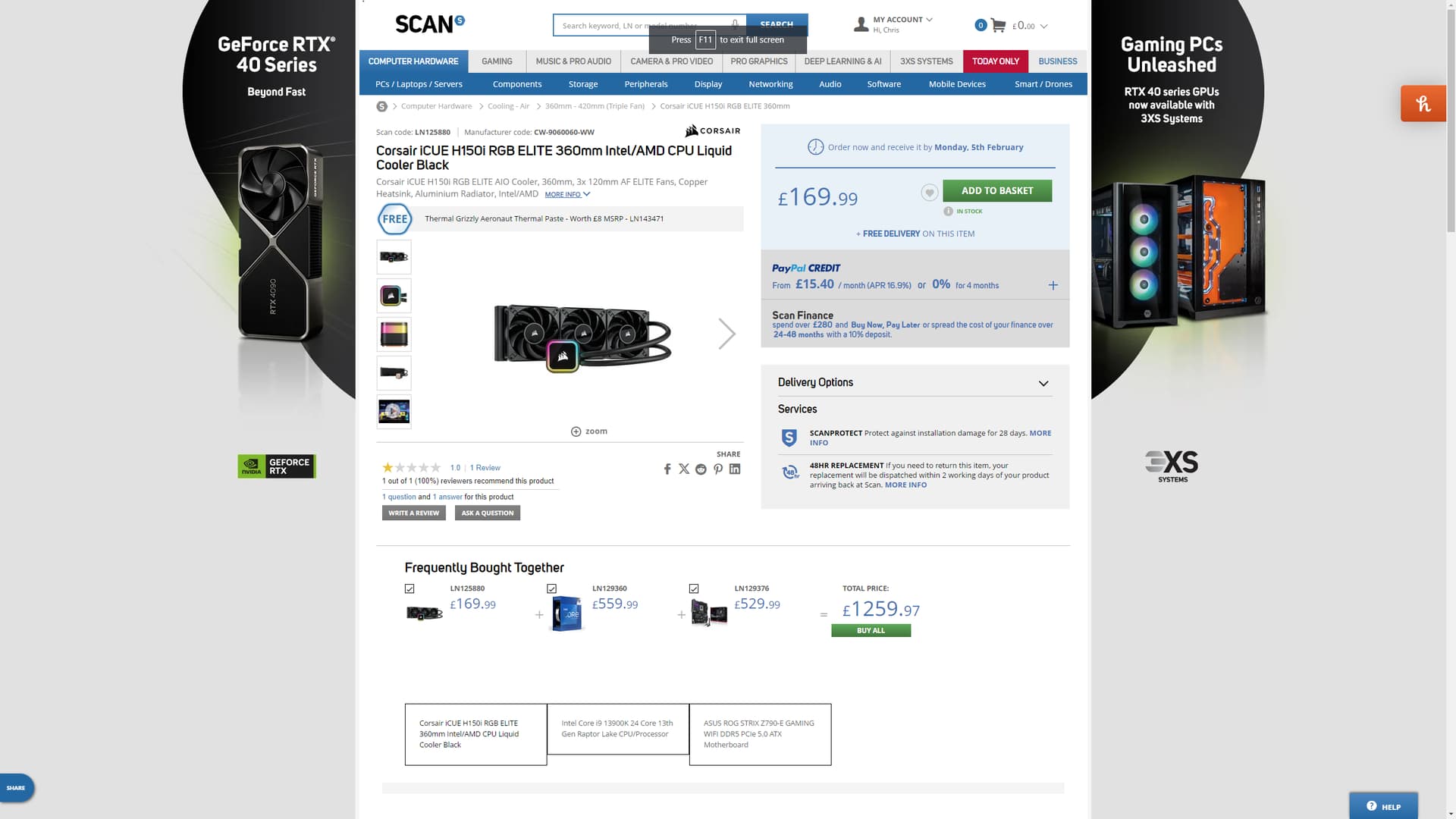Viewport: 1456px width, 819px height.
Task: Click the Write a Review button
Action: [413, 513]
